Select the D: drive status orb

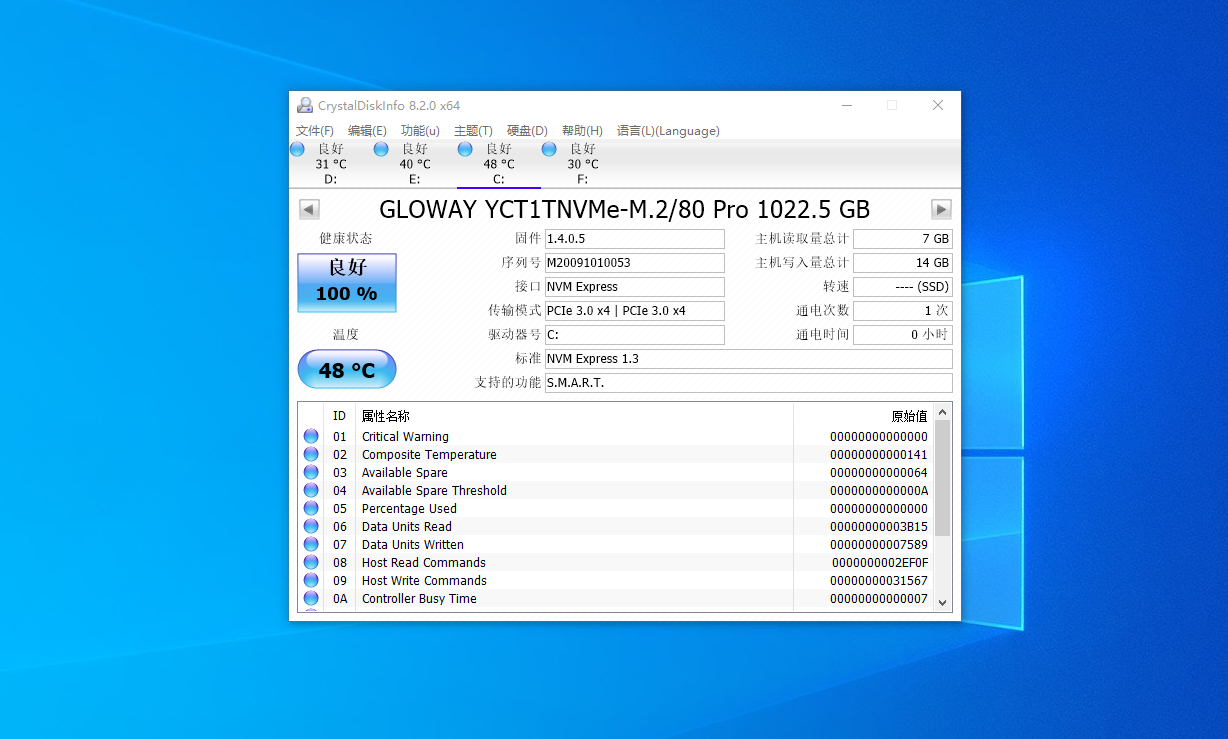298,149
